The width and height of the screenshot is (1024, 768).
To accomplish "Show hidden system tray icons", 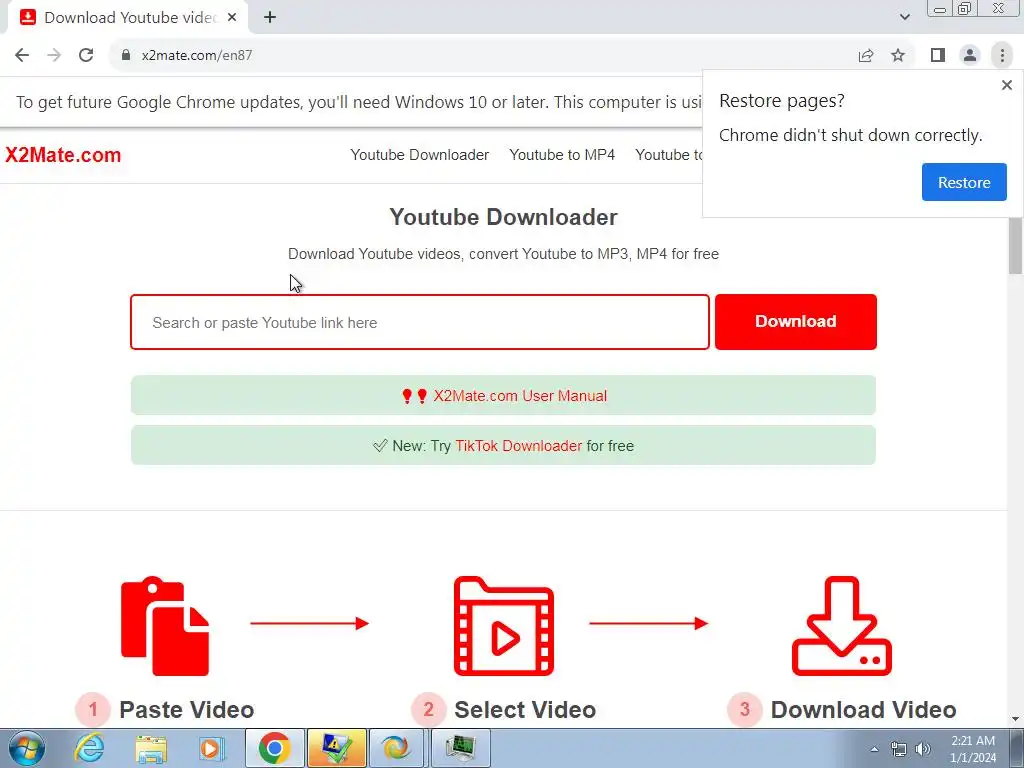I will tap(874, 749).
